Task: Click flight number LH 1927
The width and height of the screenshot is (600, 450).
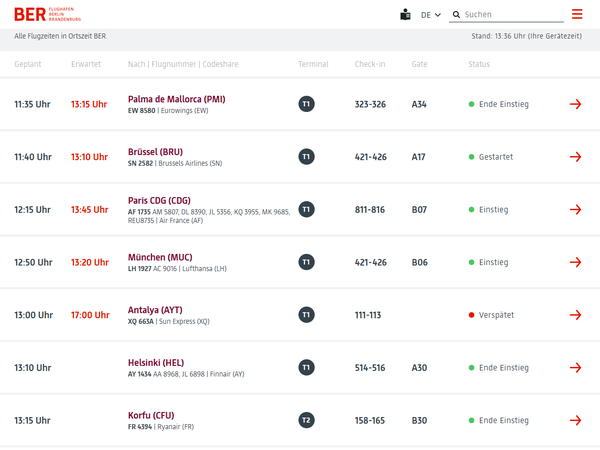Action: tap(140, 269)
